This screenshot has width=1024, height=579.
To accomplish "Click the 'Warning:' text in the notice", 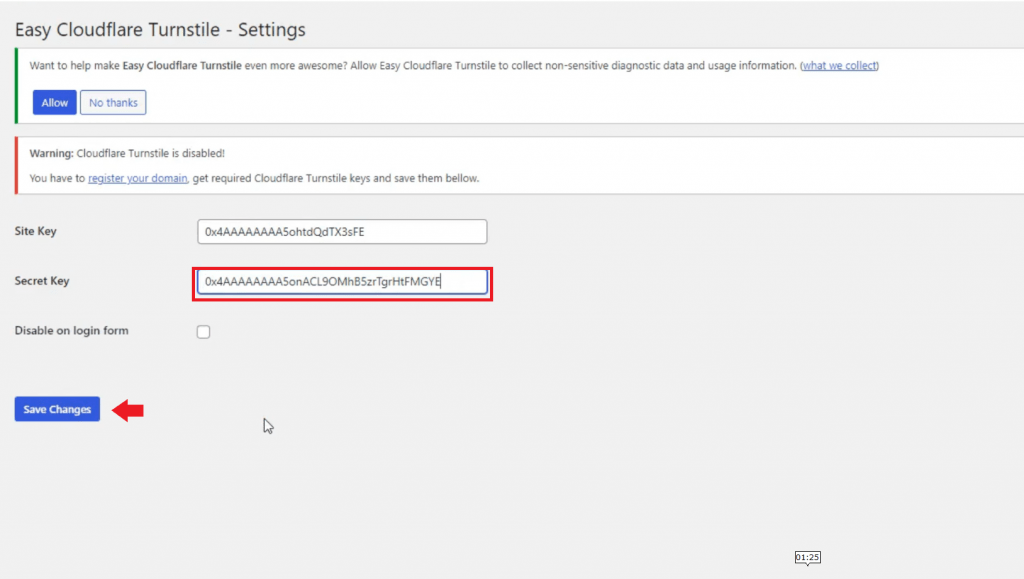I will [52, 153].
